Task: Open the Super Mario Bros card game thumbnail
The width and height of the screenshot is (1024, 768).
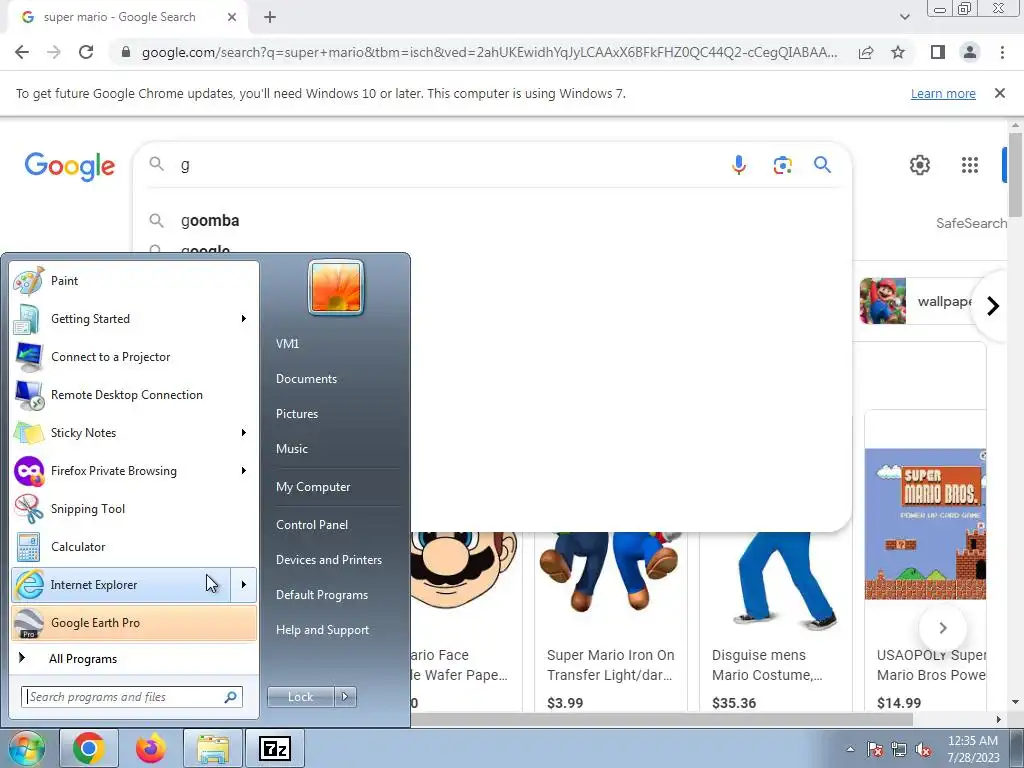Action: [x=925, y=524]
